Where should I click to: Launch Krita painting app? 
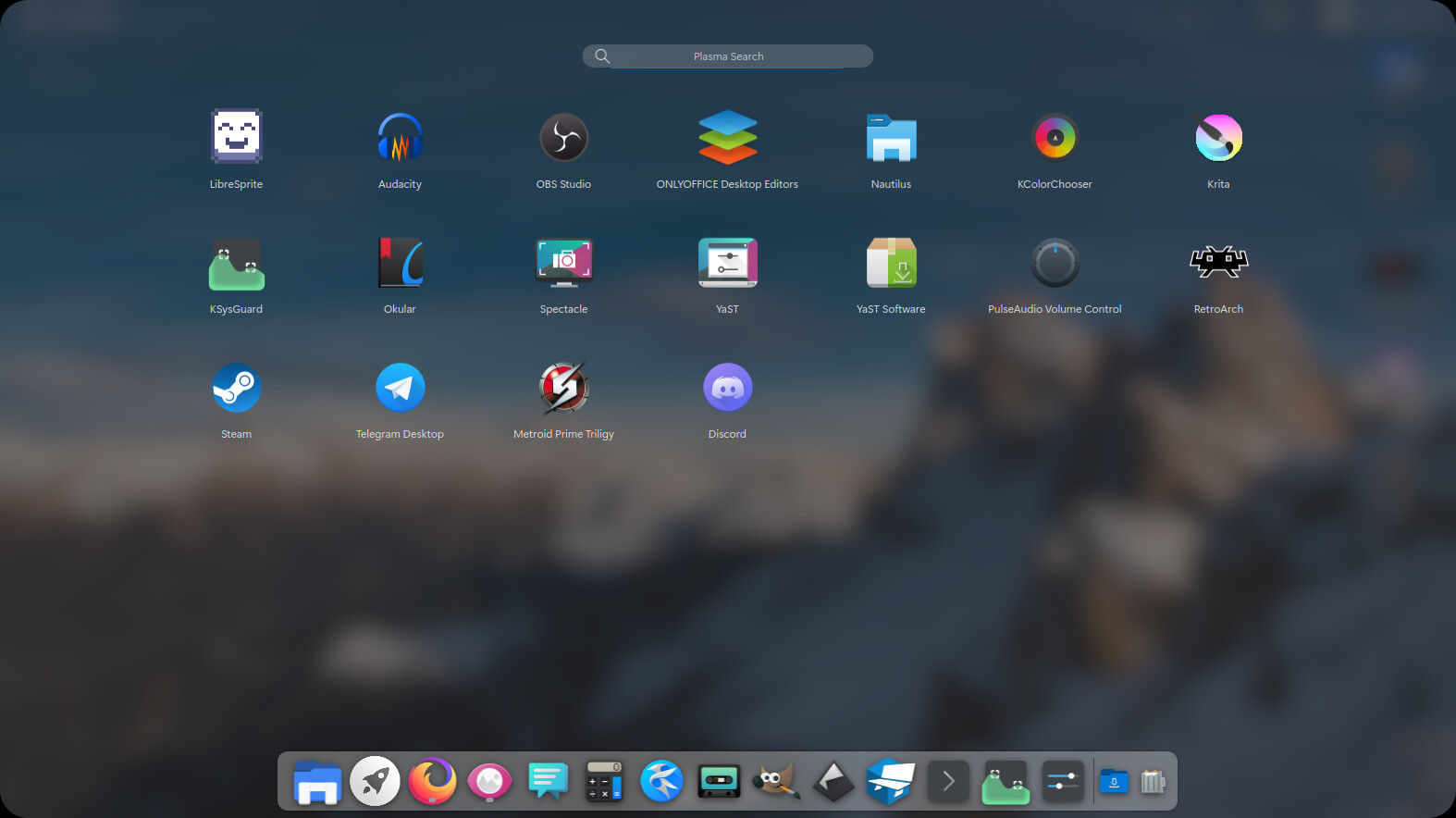click(1218, 137)
